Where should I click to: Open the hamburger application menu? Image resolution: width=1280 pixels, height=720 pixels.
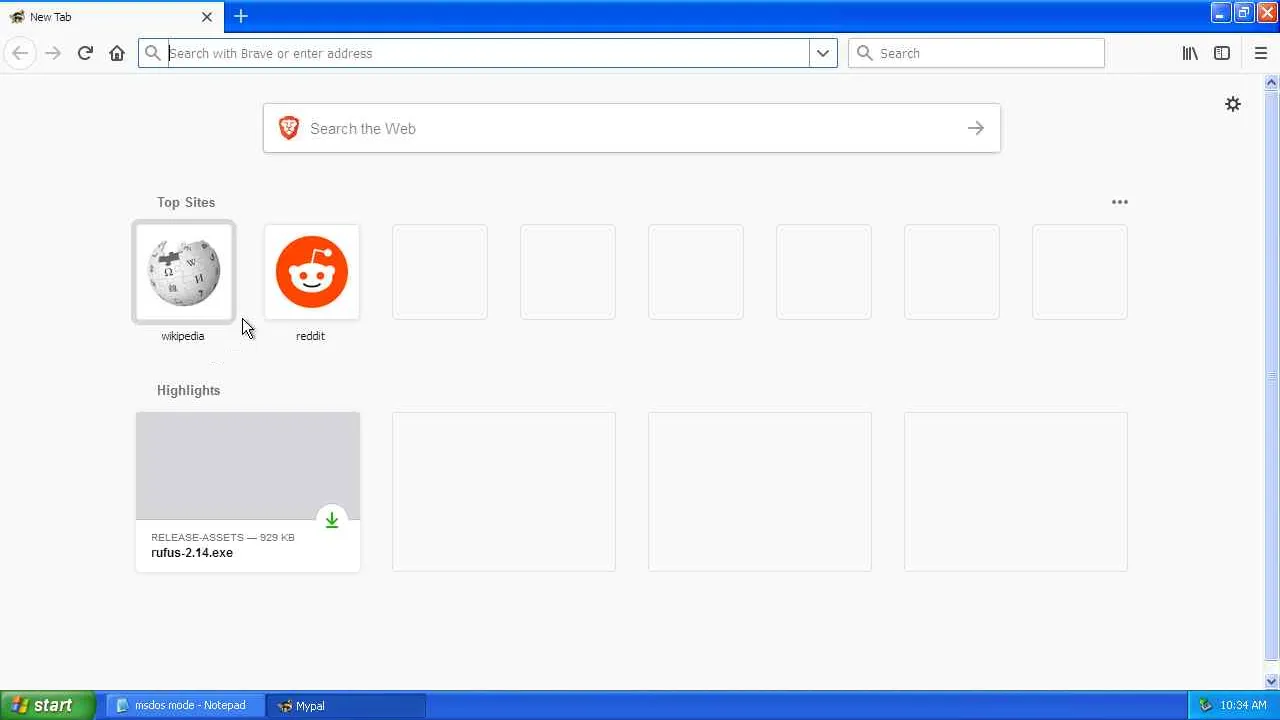(x=1260, y=53)
